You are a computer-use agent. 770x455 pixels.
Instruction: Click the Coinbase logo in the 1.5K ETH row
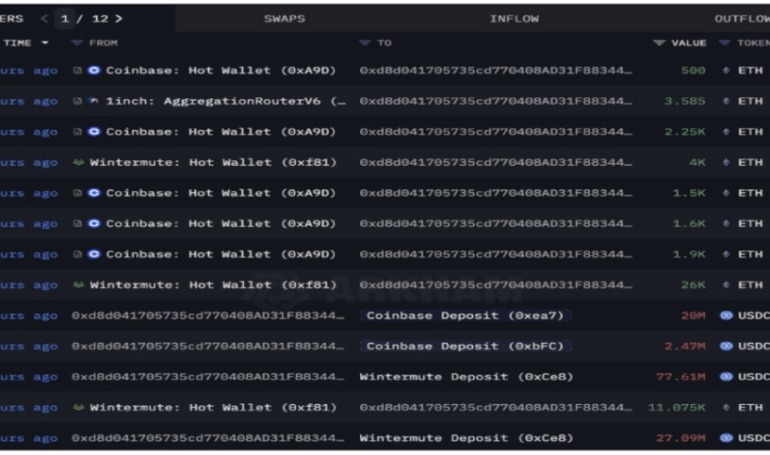coord(94,193)
